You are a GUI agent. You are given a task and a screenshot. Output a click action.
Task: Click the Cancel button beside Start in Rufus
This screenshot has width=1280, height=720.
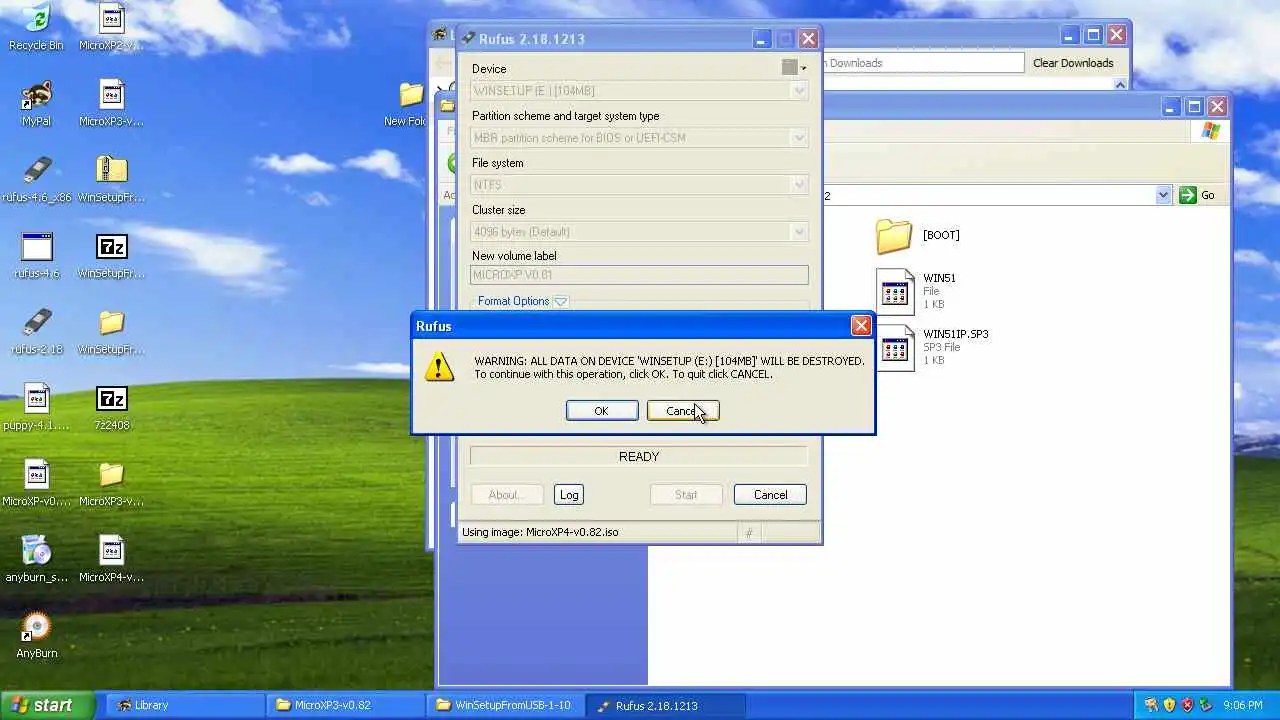(770, 495)
